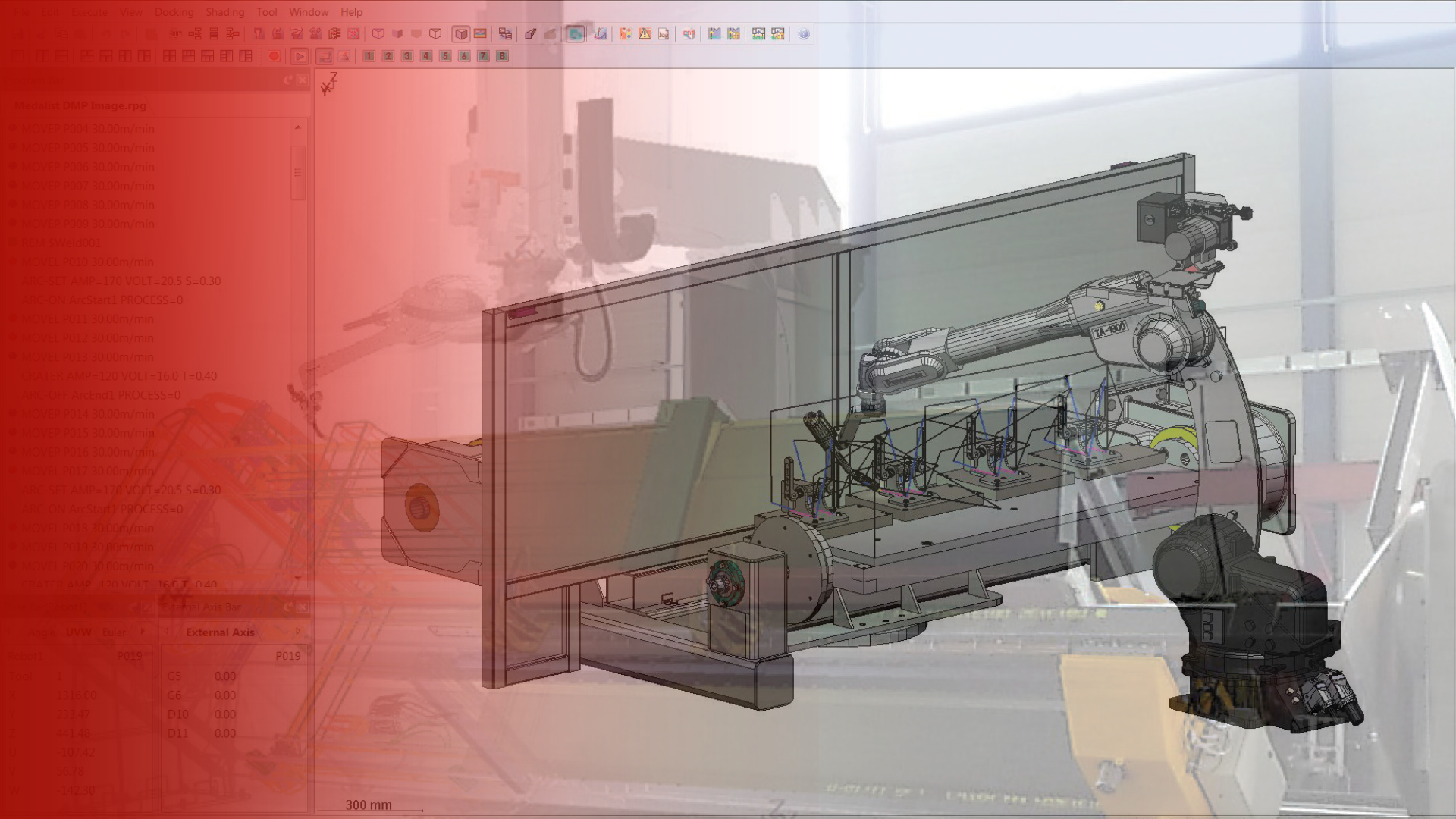The height and width of the screenshot is (819, 1456).
Task: Select line REM $Weld001
Action: click(61, 243)
